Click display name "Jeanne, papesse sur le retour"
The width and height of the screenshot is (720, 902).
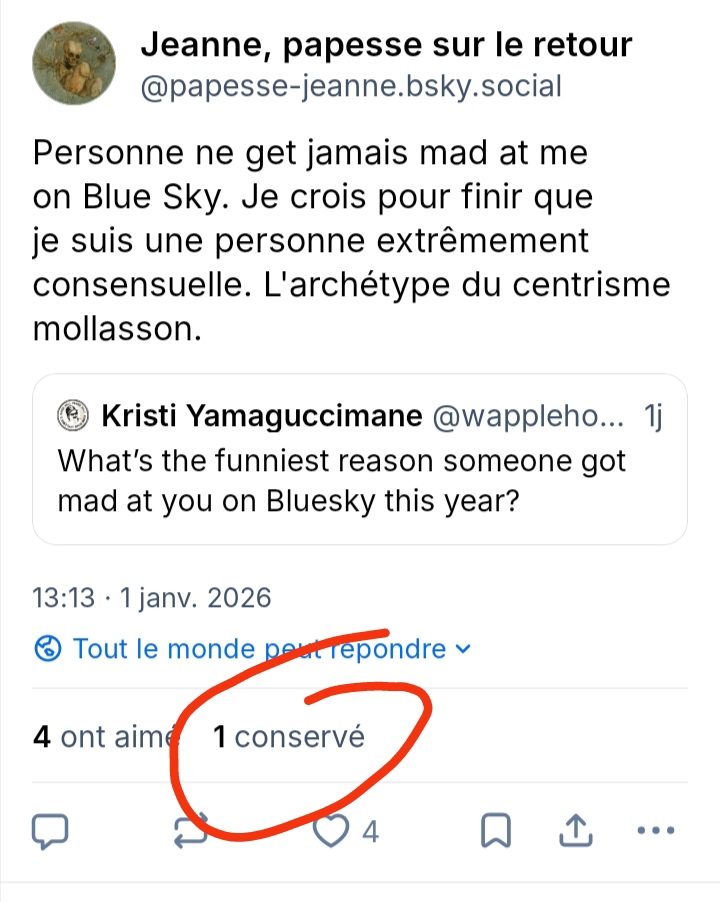click(x=386, y=44)
